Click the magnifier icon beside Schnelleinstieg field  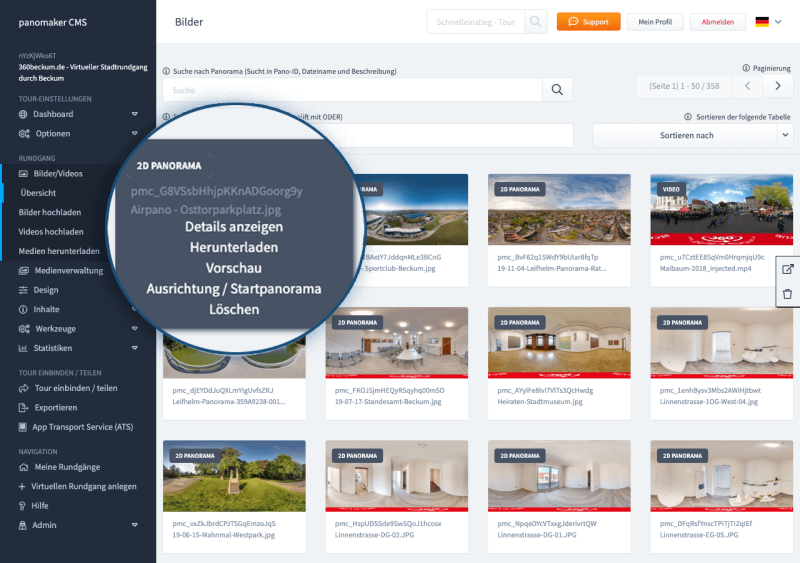[x=537, y=22]
